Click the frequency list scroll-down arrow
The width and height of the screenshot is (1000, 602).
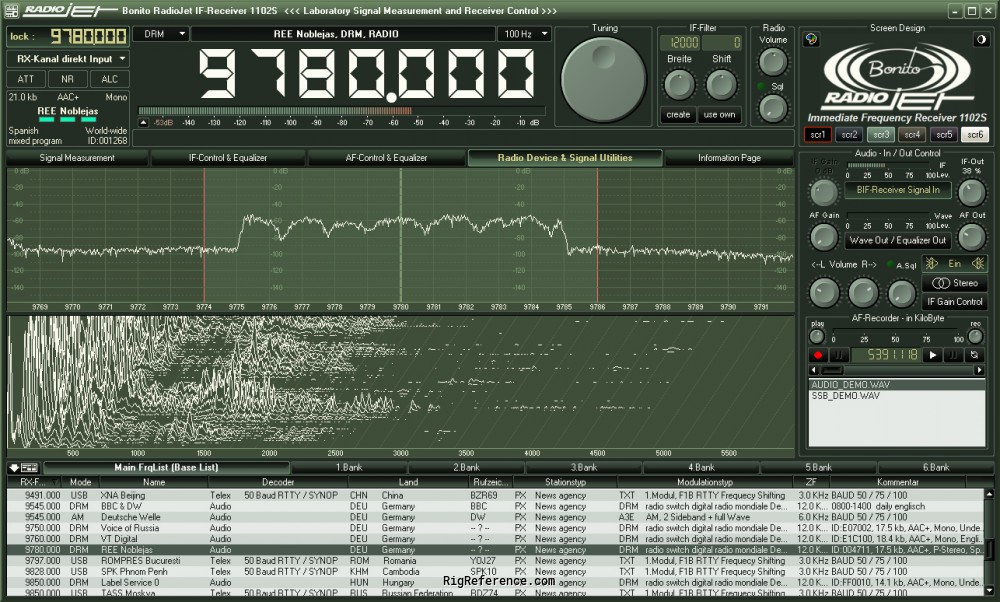tap(989, 591)
